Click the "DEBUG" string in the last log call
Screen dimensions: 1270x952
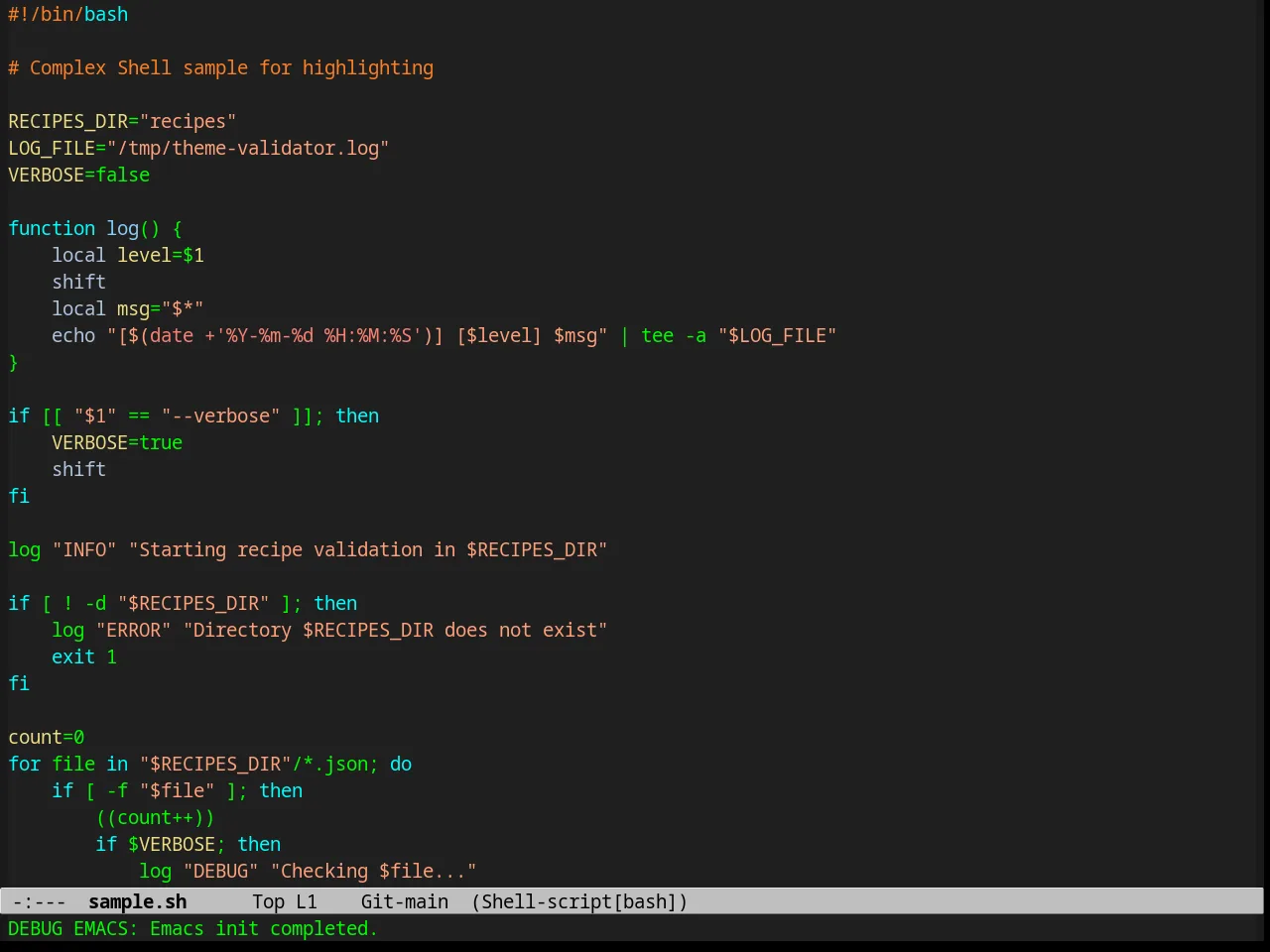220,871
